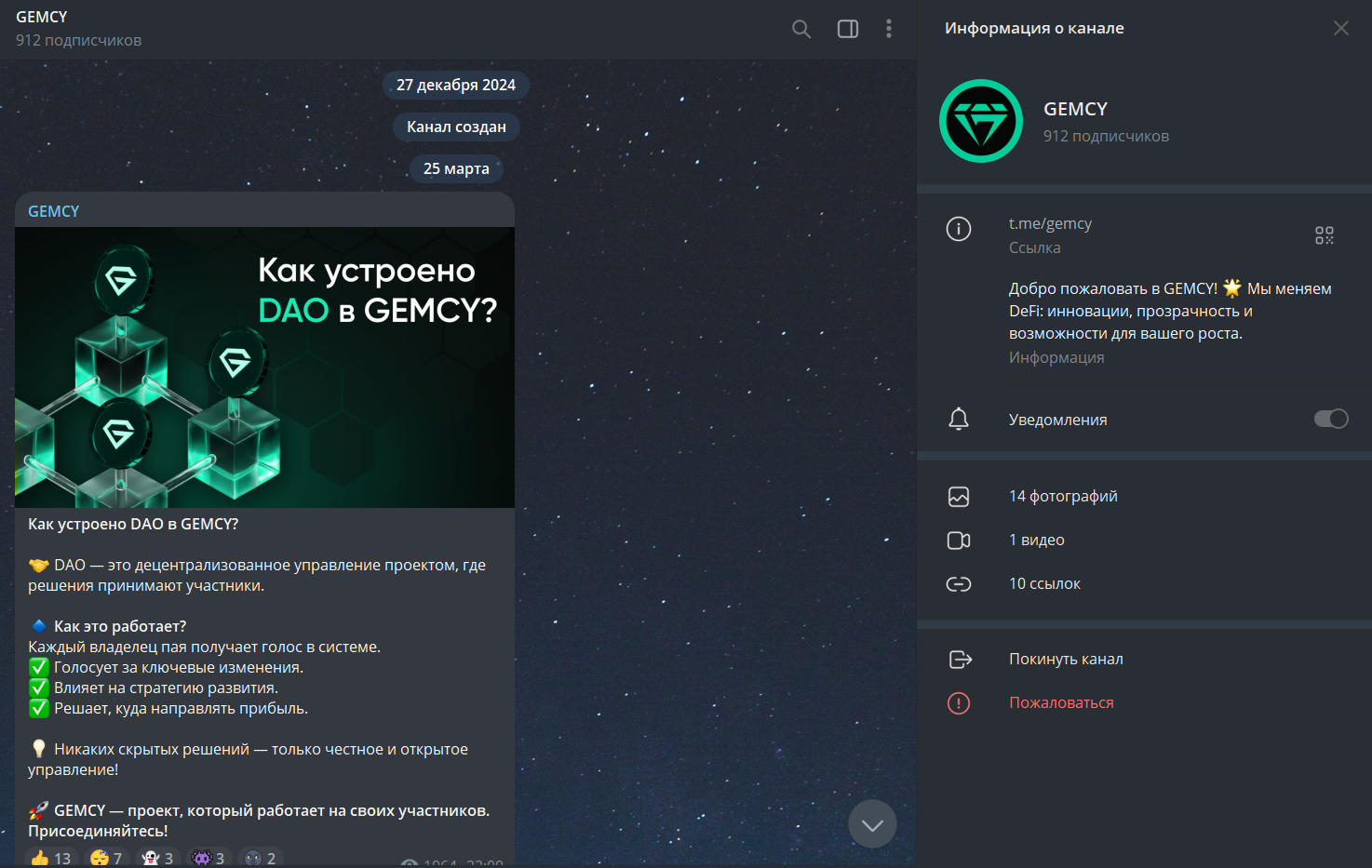The image size is (1372, 868).
Task: Click the 25 марта date badge
Action: click(x=456, y=168)
